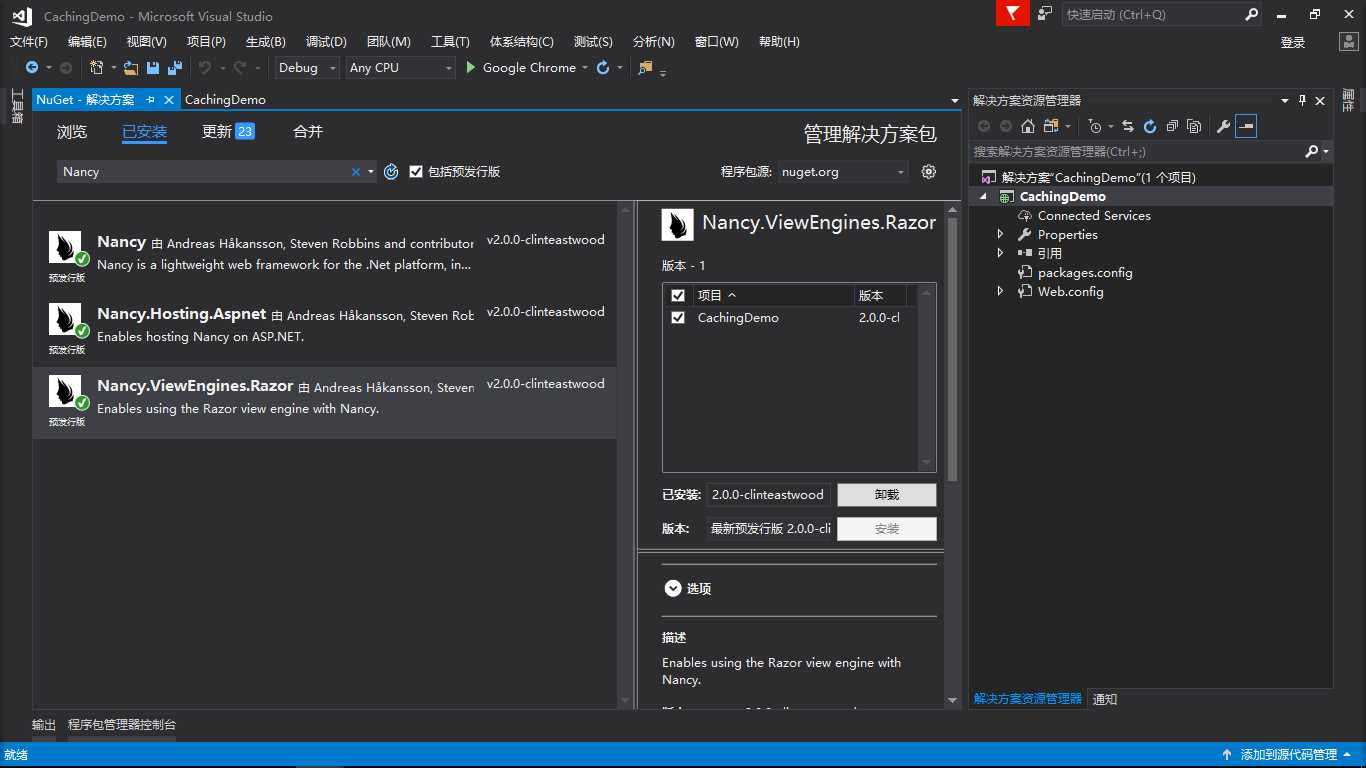
Task: Select the Nancy.Hosting.Aspnet package row
Action: pos(325,330)
